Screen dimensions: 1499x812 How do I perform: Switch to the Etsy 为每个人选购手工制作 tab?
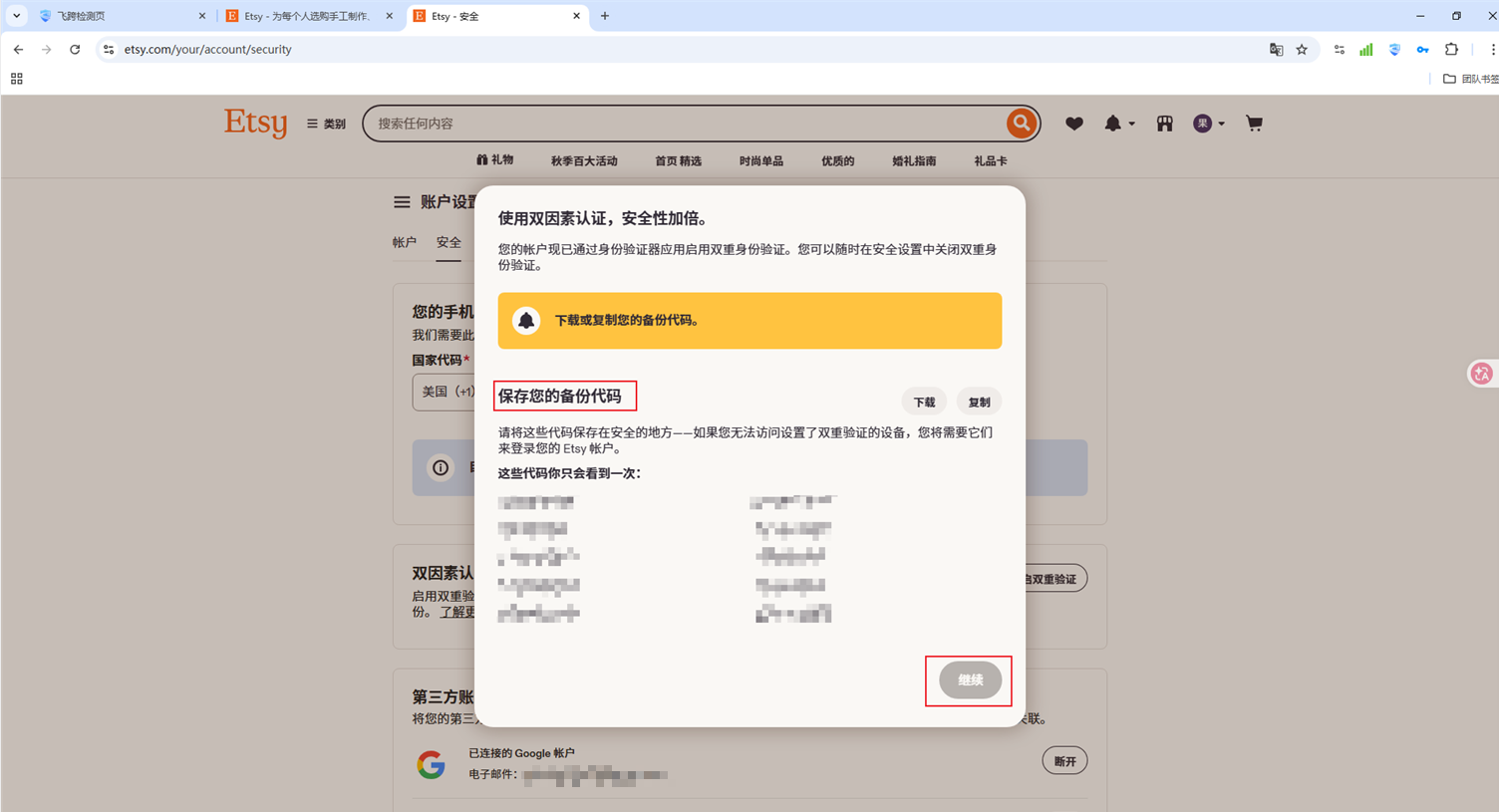pyautogui.click(x=307, y=16)
